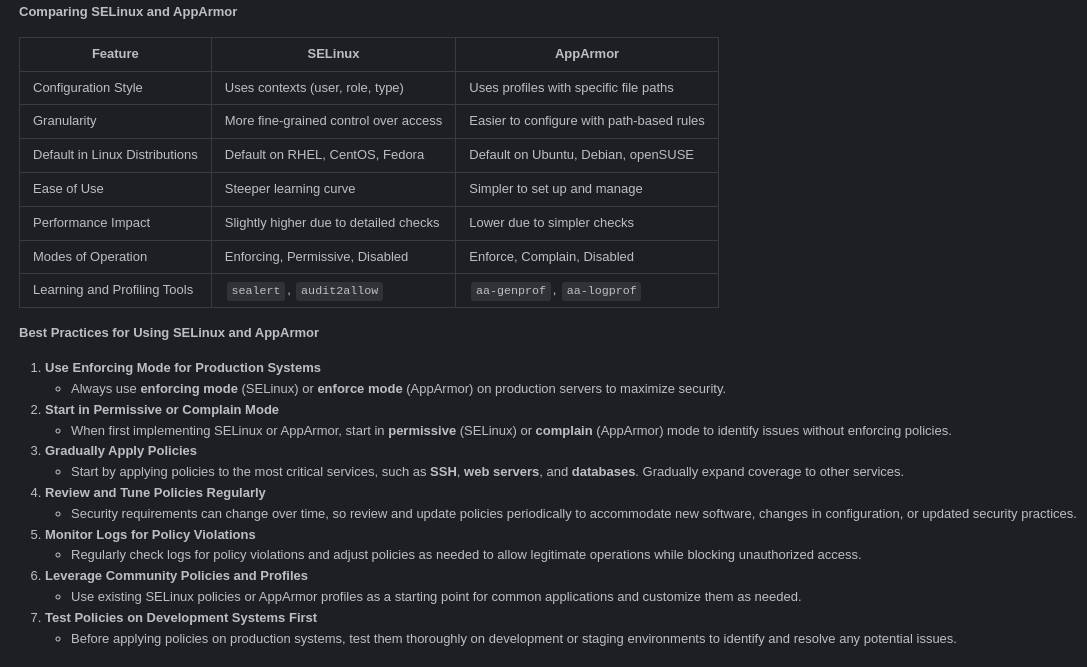Image resolution: width=1087 pixels, height=667 pixels.
Task: Select 'Test Policies on Development Systems First'
Action: tap(181, 618)
